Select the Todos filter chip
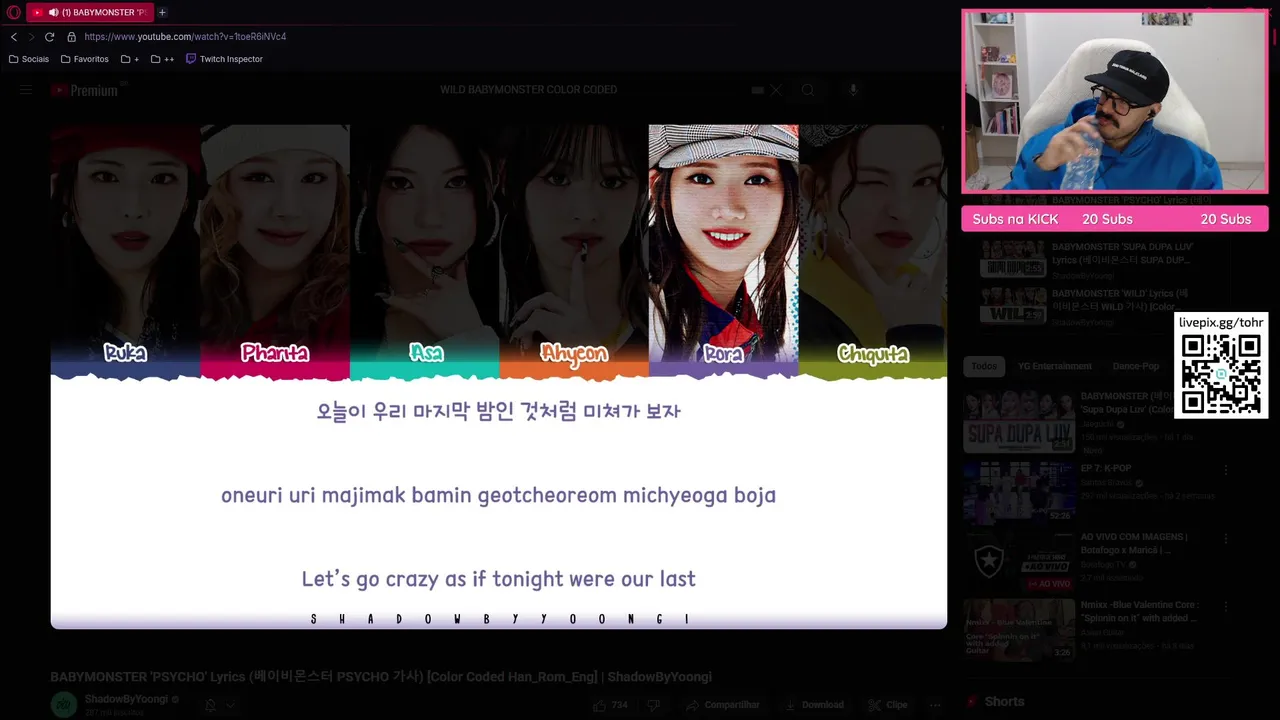Image resolution: width=1280 pixels, height=720 pixels. tap(984, 366)
